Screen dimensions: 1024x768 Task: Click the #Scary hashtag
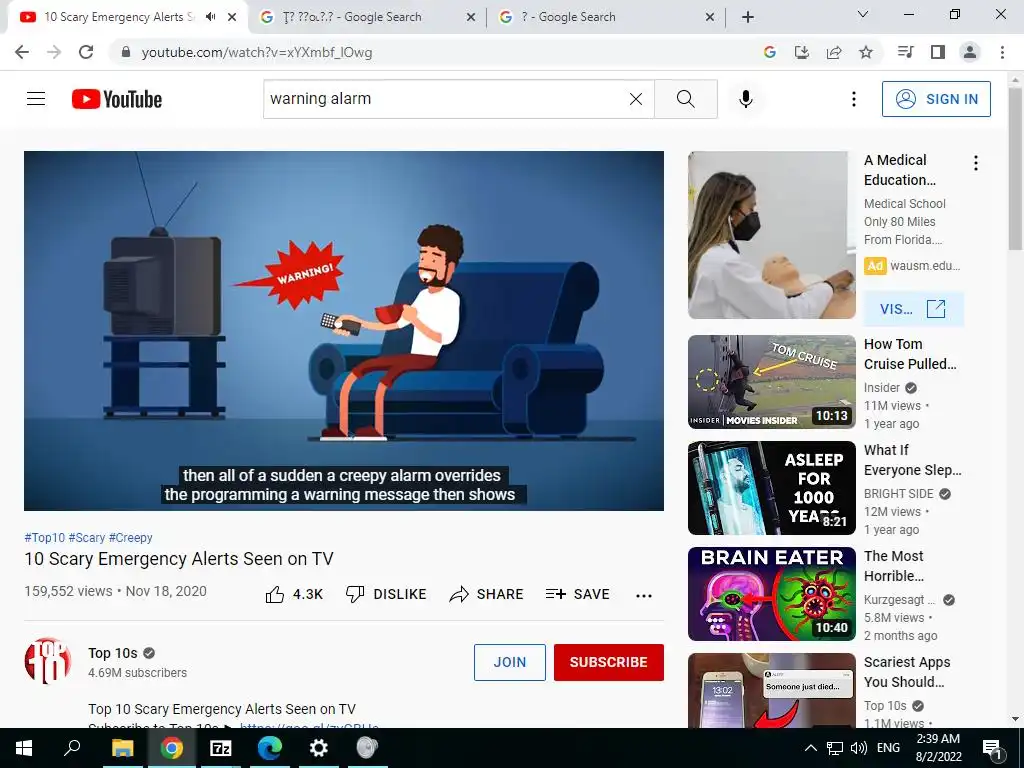87,537
